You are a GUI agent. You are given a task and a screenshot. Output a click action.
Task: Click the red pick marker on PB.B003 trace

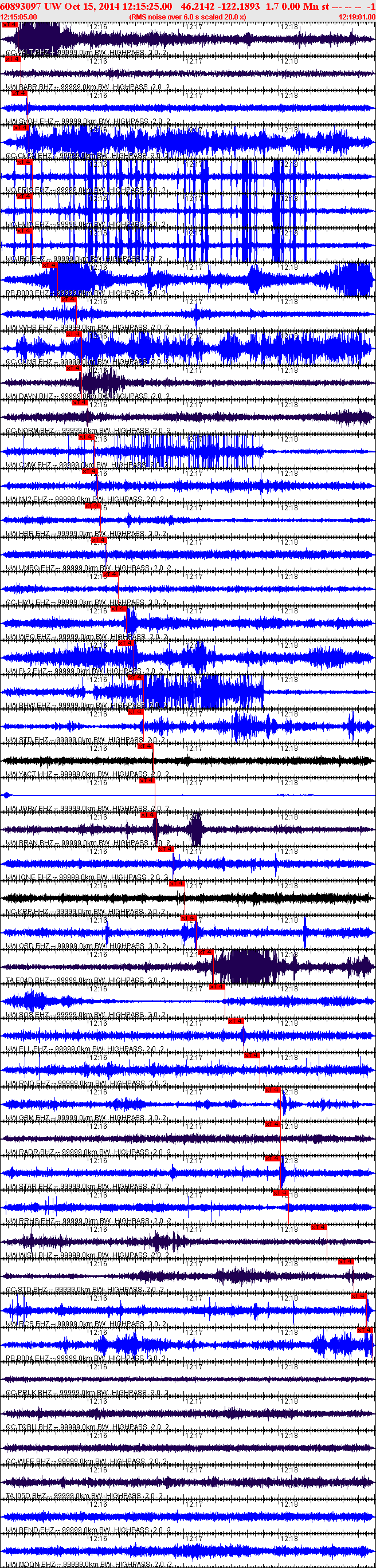click(50, 265)
